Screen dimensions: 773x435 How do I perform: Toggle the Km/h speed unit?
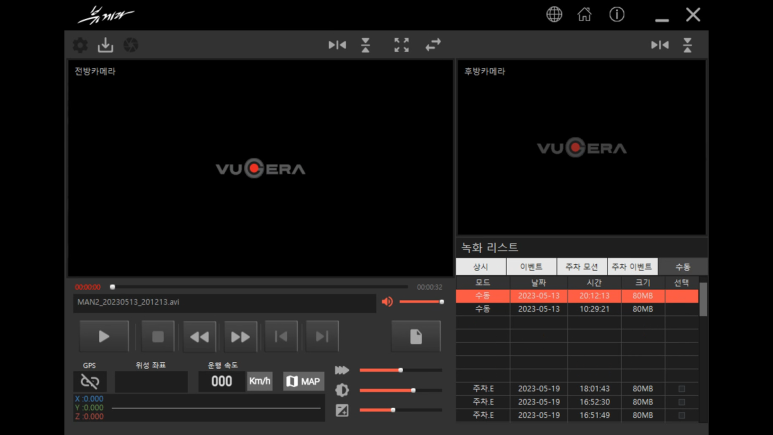pyautogui.click(x=260, y=381)
